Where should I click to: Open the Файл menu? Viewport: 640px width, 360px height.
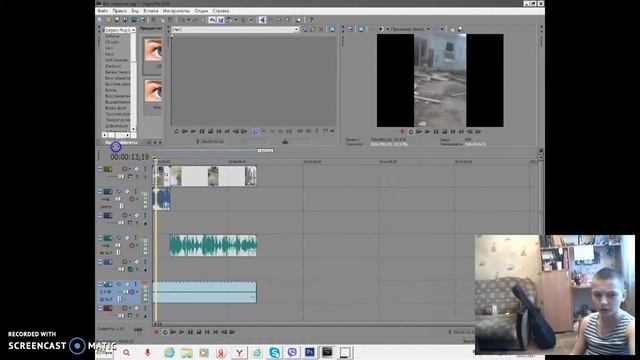pyautogui.click(x=102, y=11)
